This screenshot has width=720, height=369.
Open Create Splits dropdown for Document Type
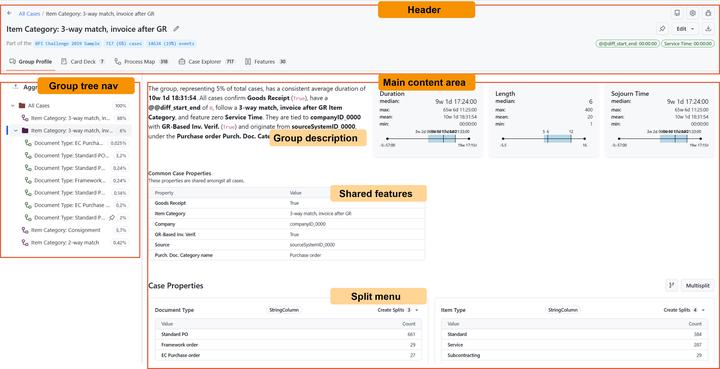(397, 310)
